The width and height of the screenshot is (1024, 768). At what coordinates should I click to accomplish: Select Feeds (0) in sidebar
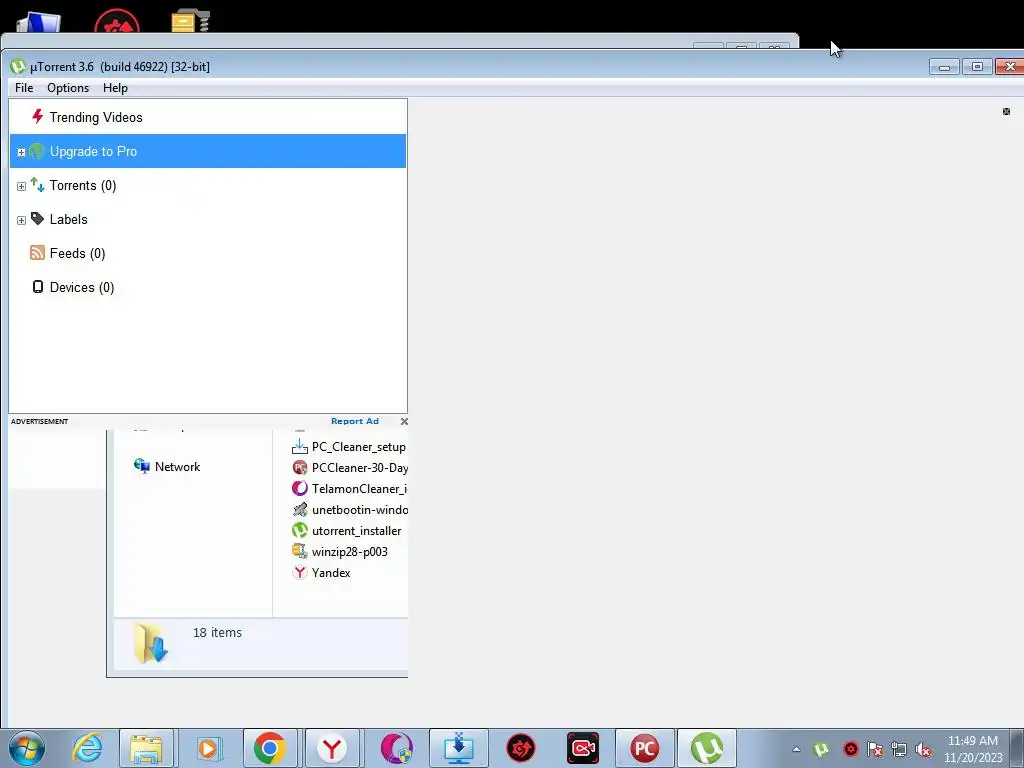pyautogui.click(x=208, y=253)
